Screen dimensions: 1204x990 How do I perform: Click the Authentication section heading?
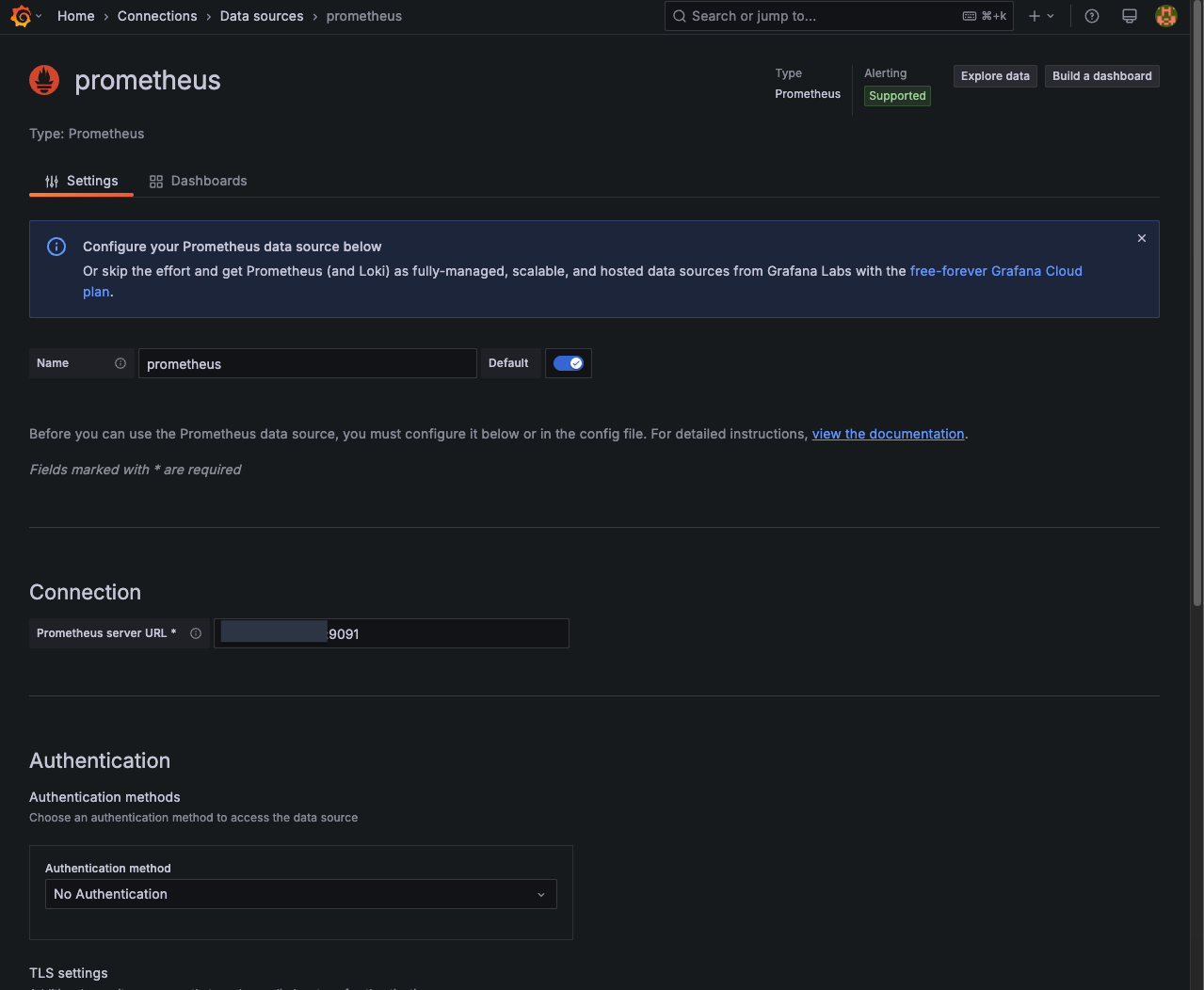click(100, 760)
